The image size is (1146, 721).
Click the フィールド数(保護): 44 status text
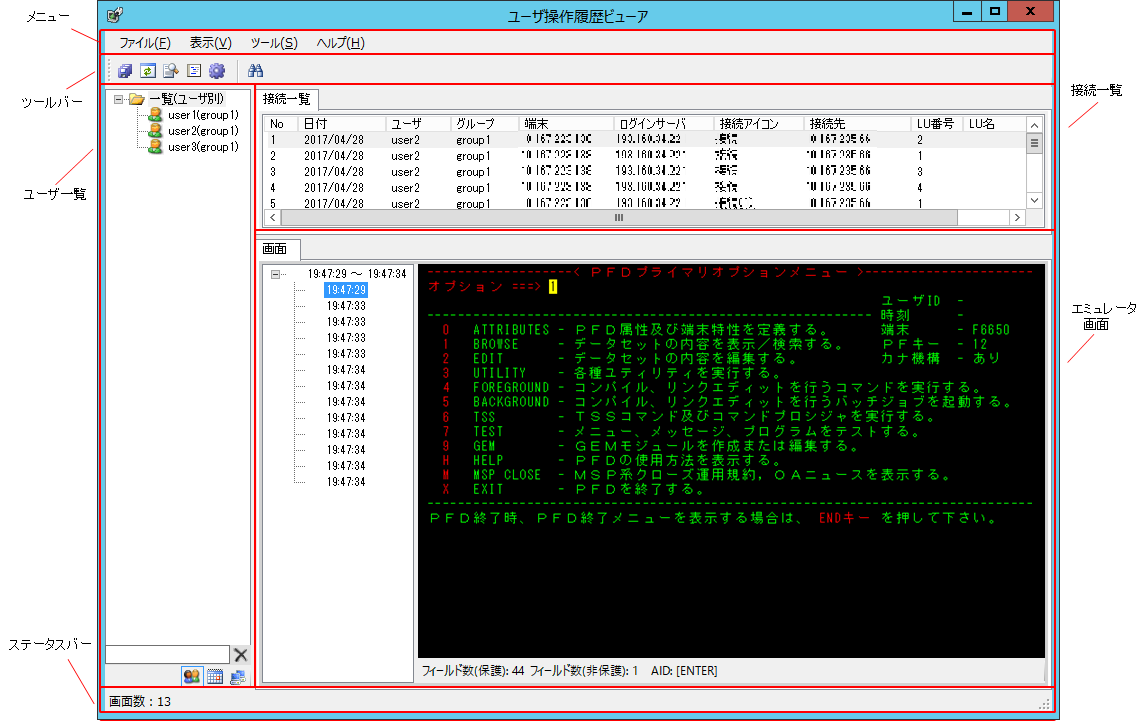click(473, 671)
